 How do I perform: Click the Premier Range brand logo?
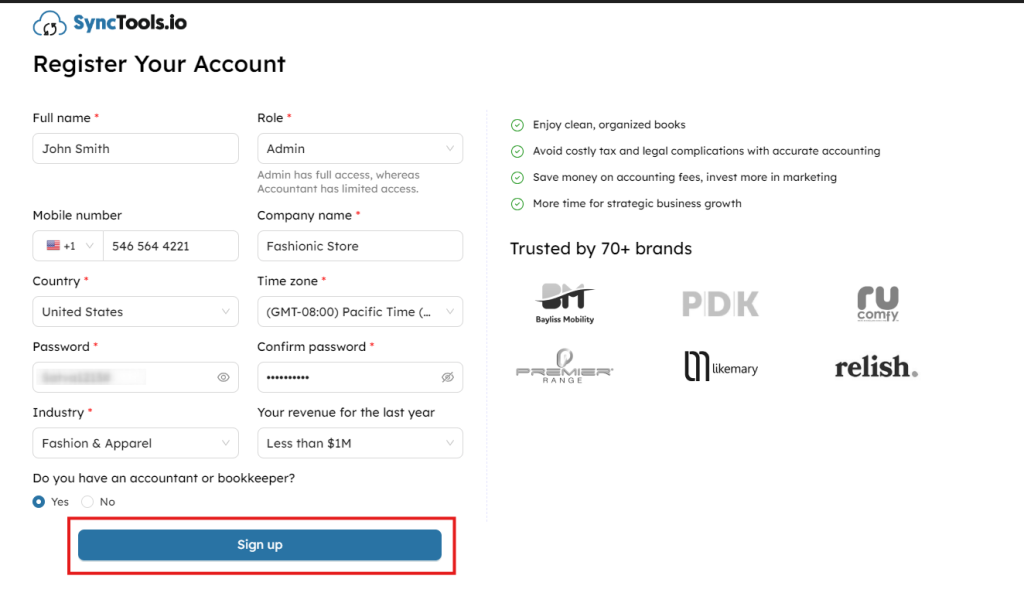tap(564, 367)
